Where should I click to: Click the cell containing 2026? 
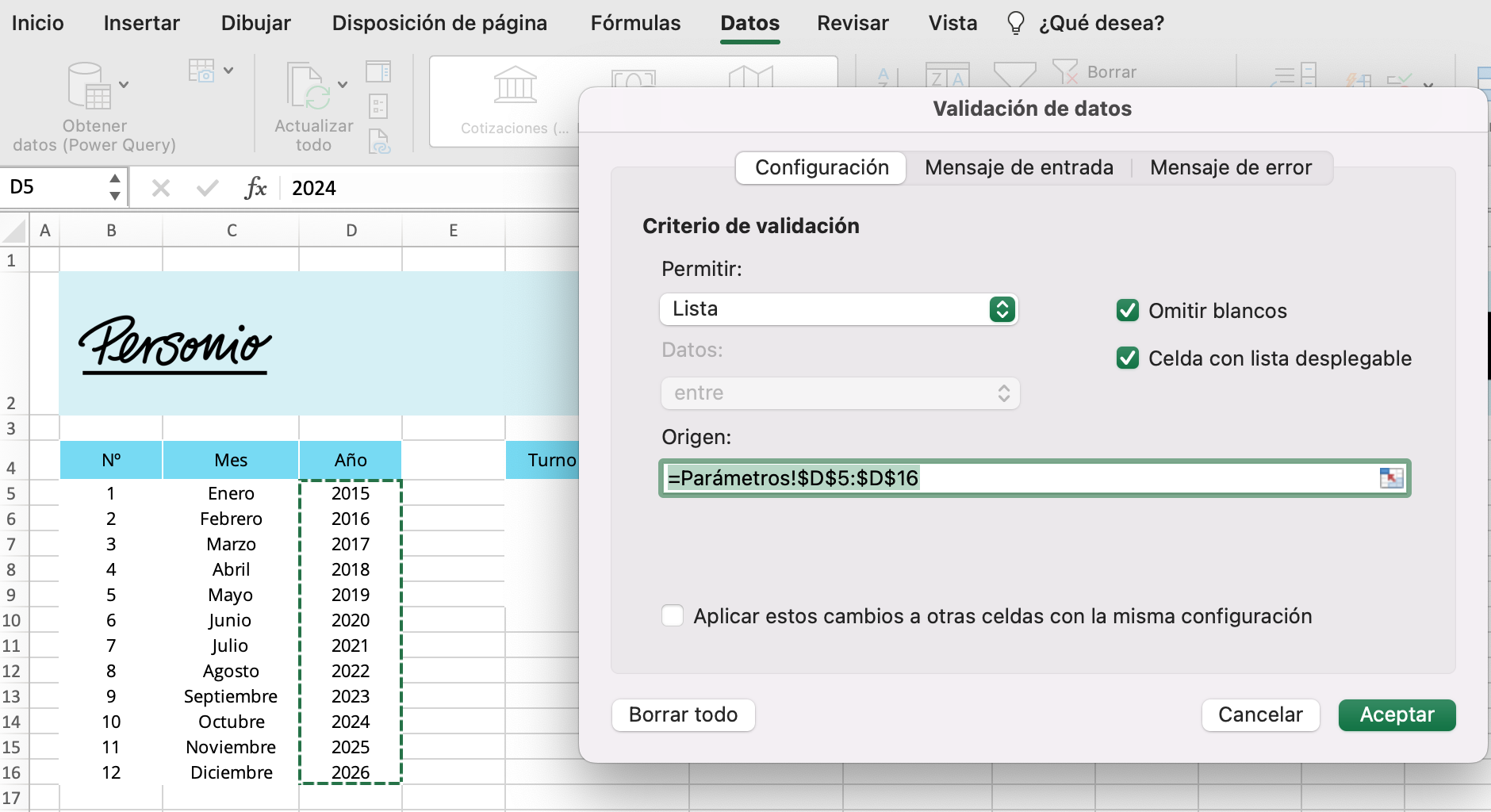(x=351, y=772)
